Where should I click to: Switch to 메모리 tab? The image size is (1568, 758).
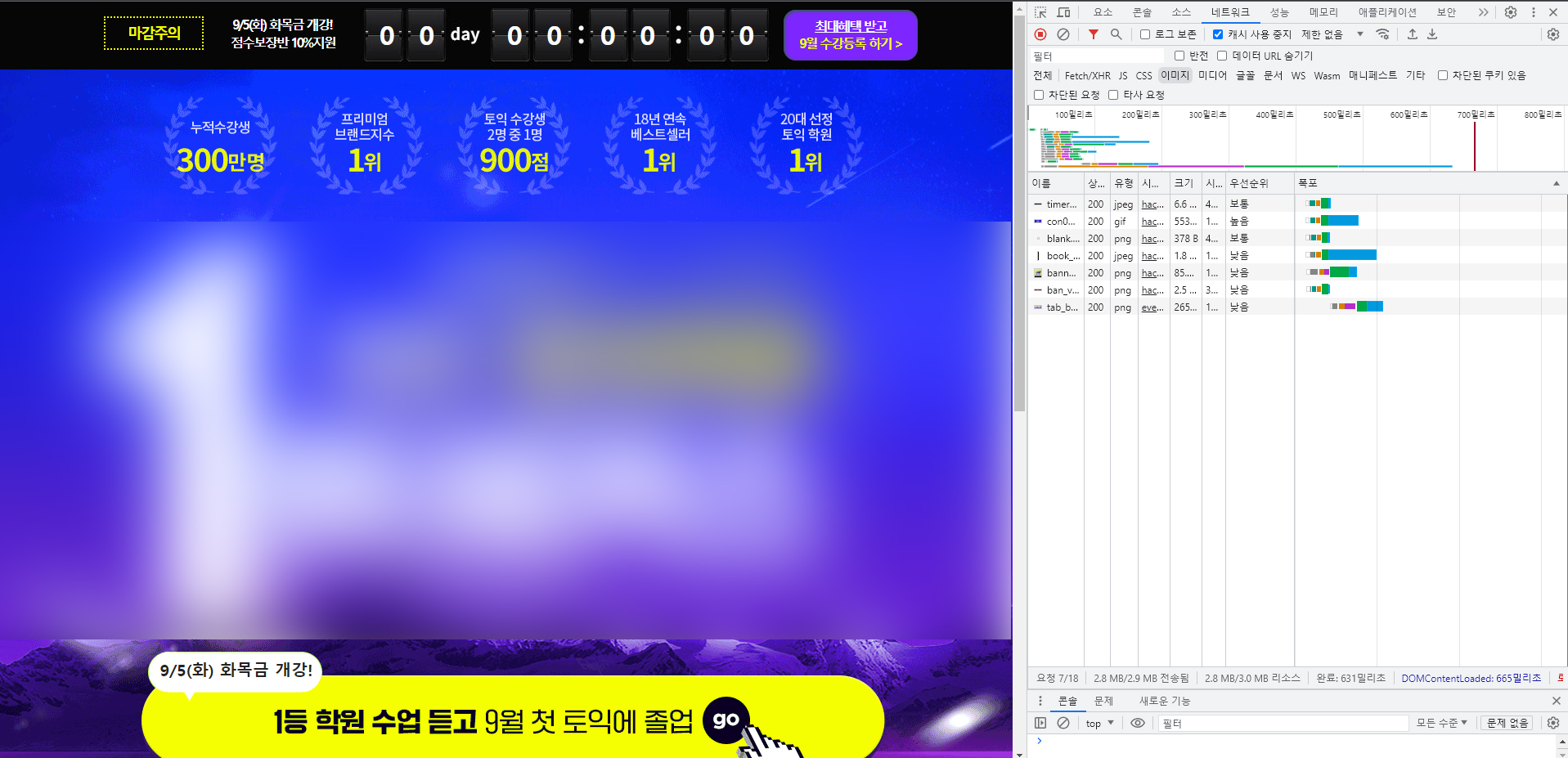click(1323, 12)
